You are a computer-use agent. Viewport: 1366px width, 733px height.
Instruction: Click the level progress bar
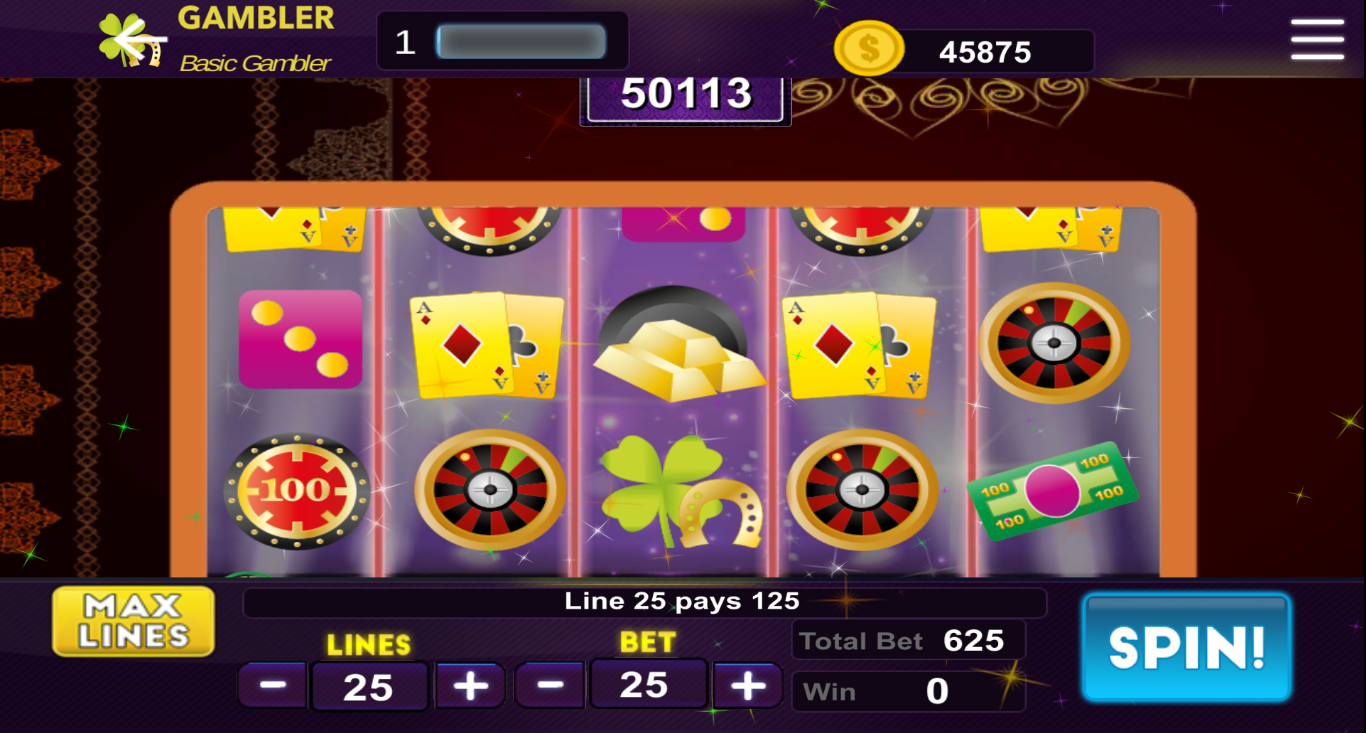[x=521, y=42]
